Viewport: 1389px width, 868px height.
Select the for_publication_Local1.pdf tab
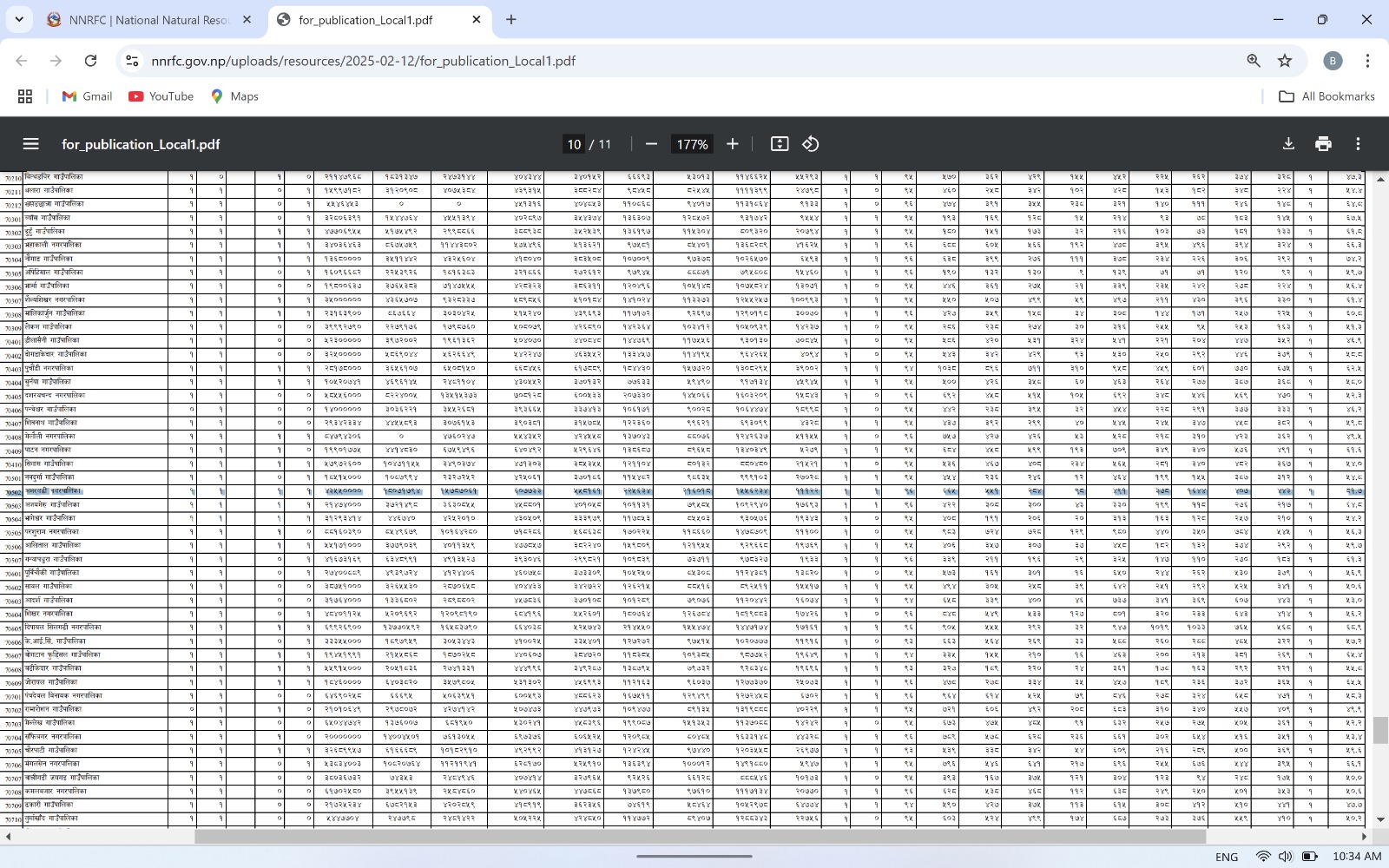coord(379,20)
